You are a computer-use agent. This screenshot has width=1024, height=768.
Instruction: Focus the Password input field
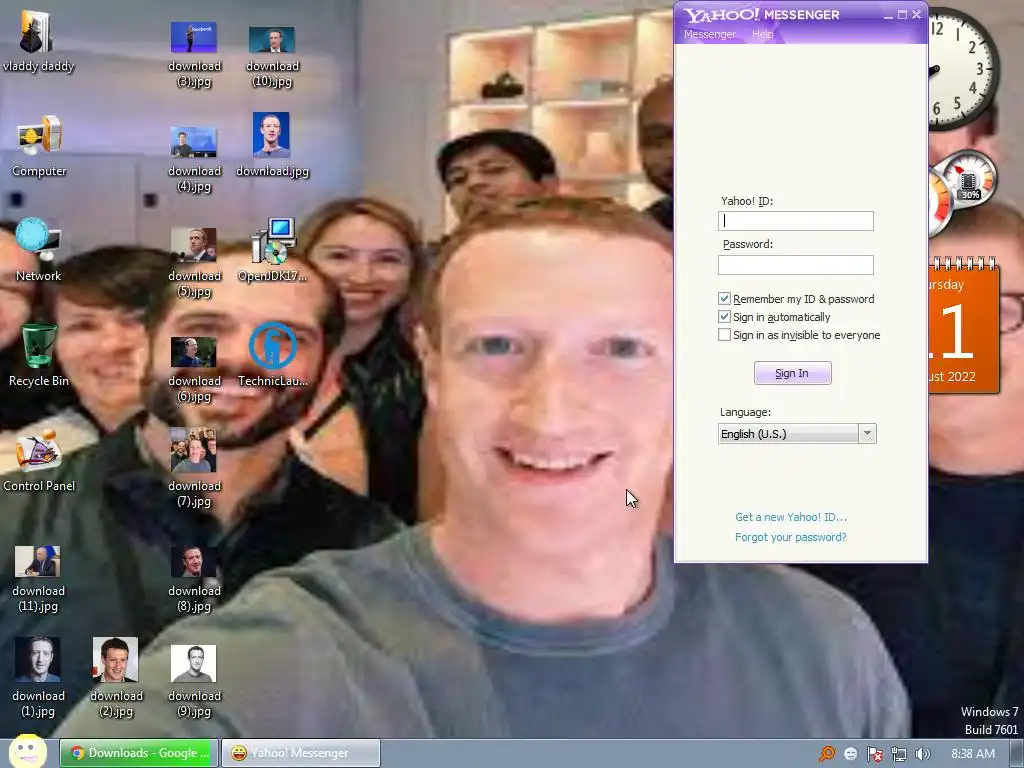click(795, 264)
